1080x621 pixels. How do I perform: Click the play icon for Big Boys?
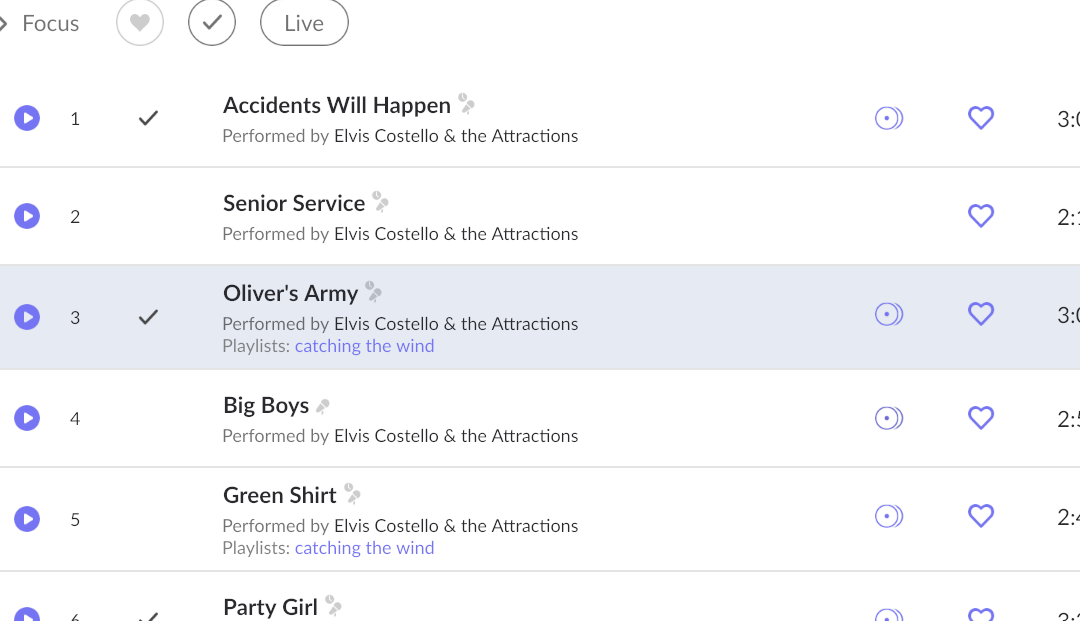tap(27, 418)
